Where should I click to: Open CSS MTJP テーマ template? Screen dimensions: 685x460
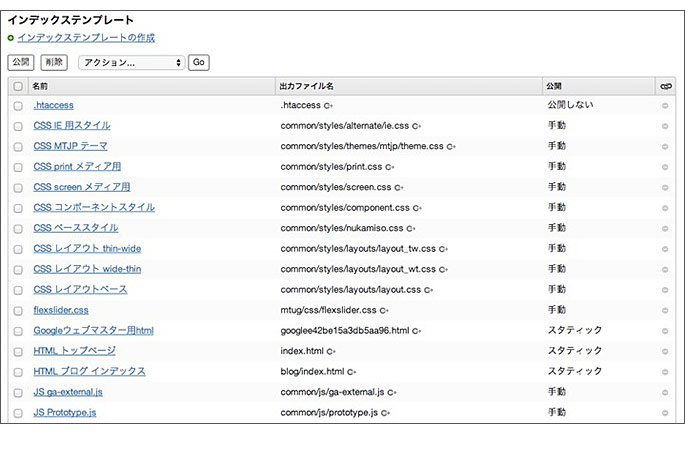coord(70,146)
